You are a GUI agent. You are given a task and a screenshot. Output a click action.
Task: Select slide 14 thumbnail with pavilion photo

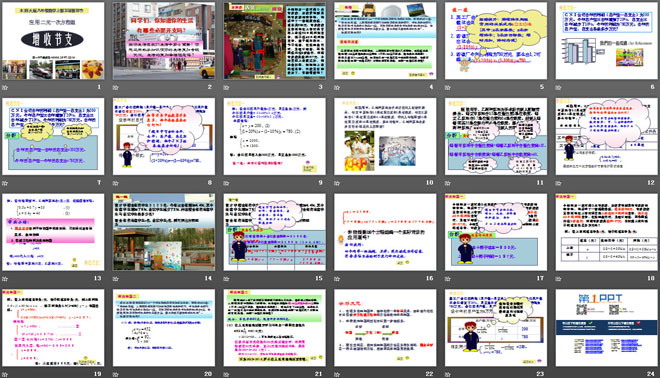164,232
